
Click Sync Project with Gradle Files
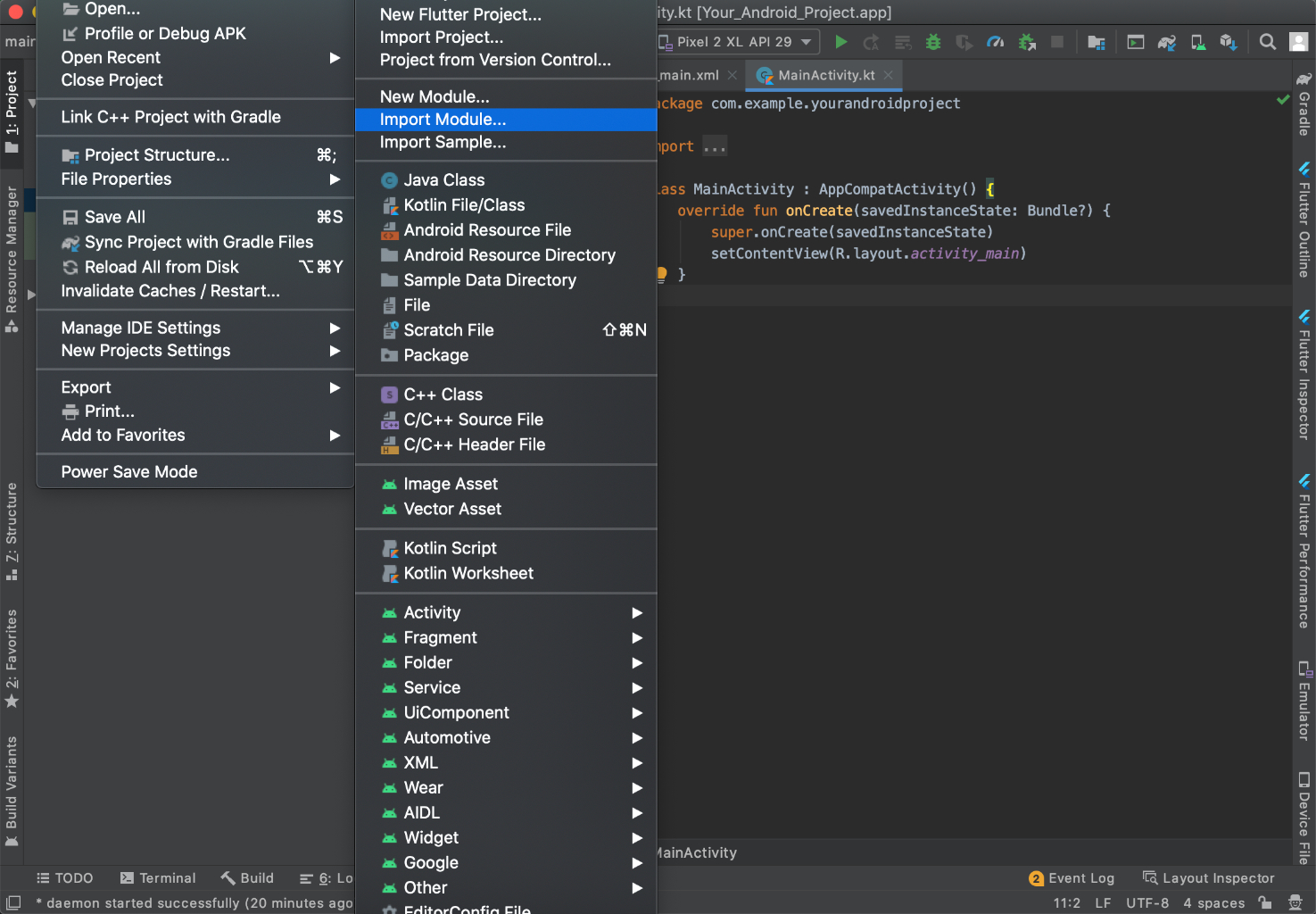(x=195, y=242)
